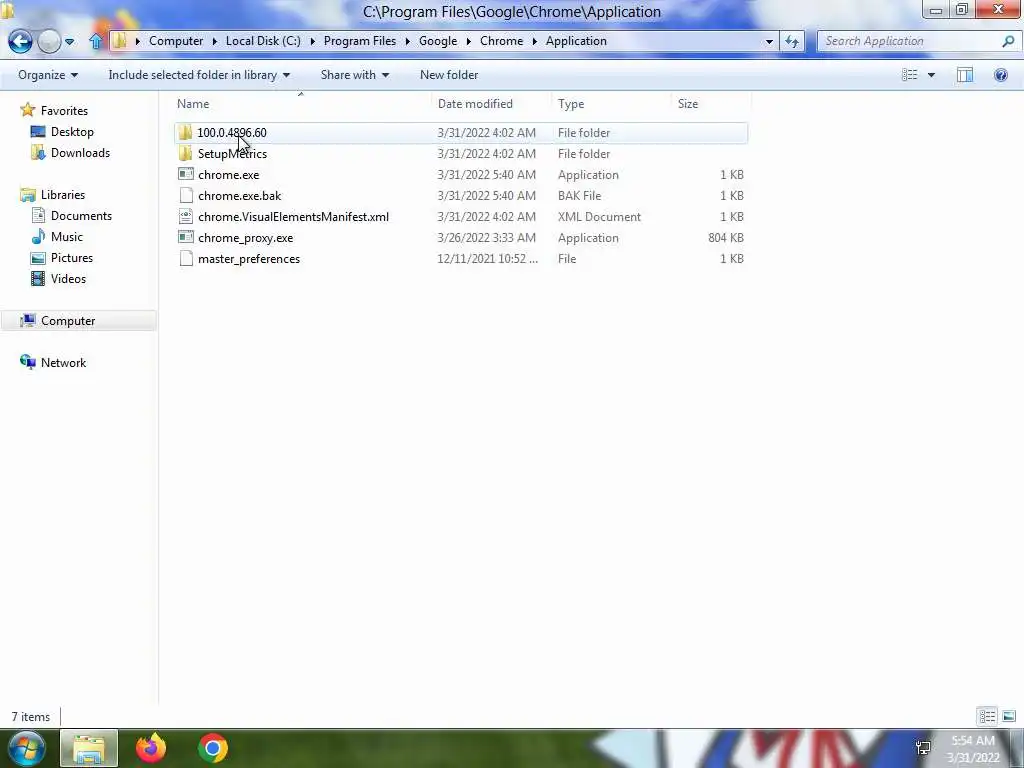Click the SetupMetrics folder name
Screen dimensions: 1024x768
point(232,153)
